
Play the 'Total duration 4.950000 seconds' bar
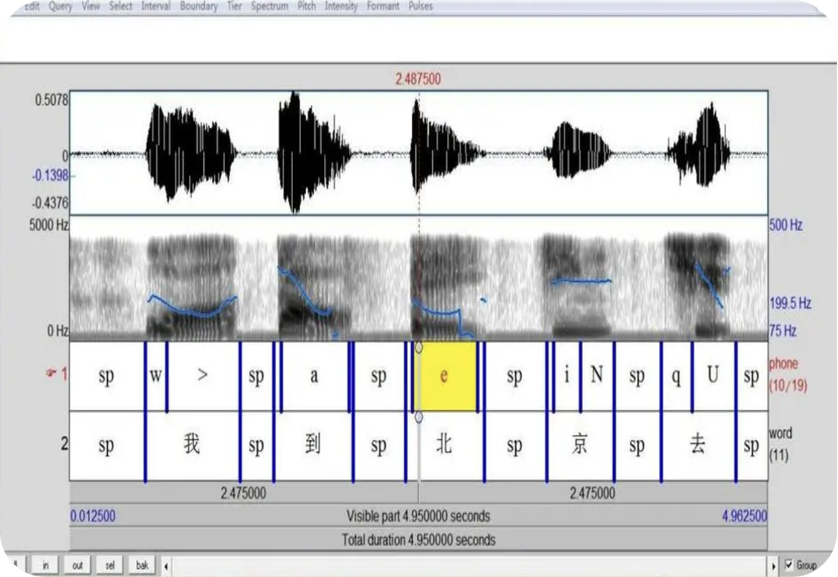pos(418,539)
